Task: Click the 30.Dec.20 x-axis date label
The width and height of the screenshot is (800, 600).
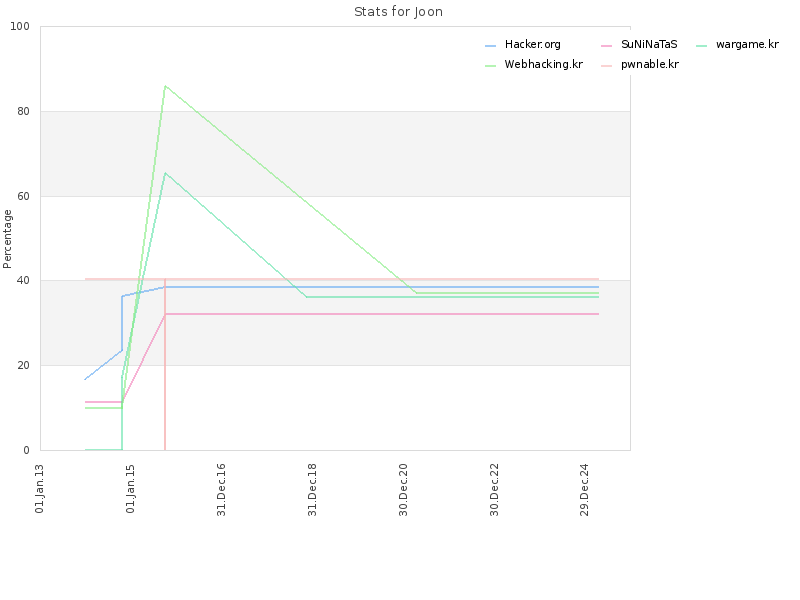Action: tap(403, 490)
